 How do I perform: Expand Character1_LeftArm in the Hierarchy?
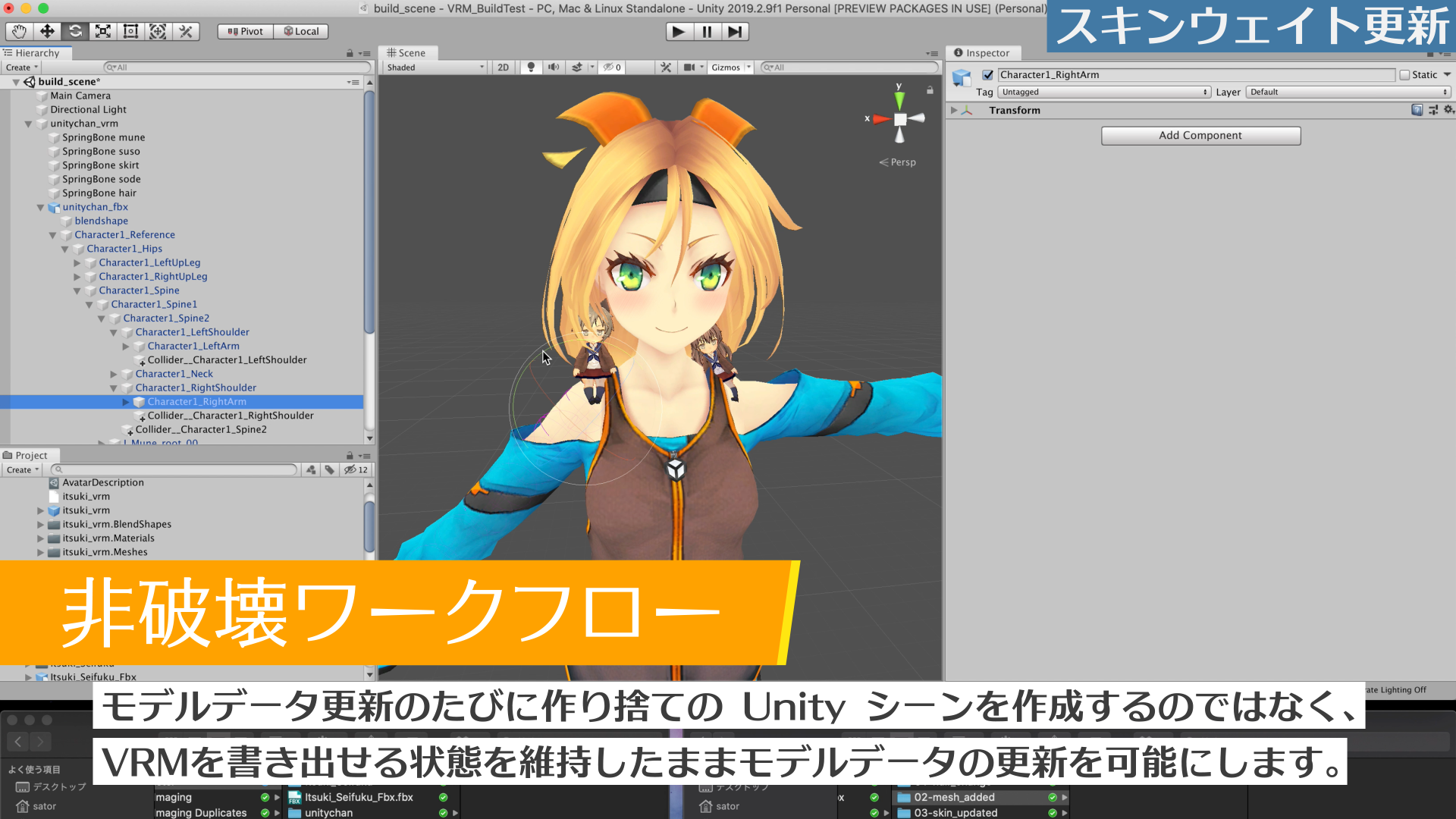point(127,346)
